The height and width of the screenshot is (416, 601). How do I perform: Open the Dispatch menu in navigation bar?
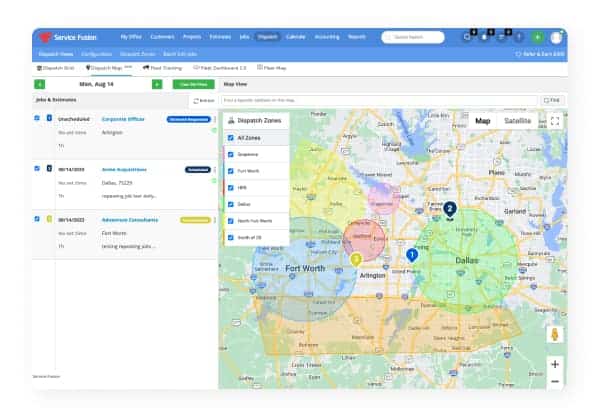(x=266, y=37)
